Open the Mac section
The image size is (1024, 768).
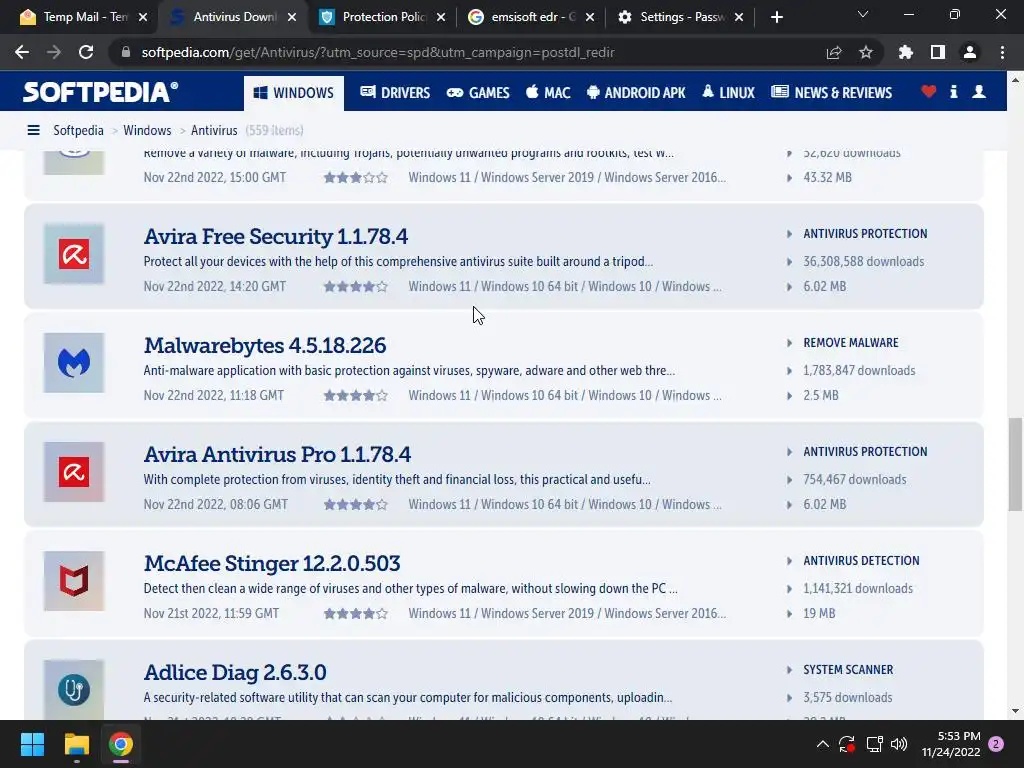(548, 93)
